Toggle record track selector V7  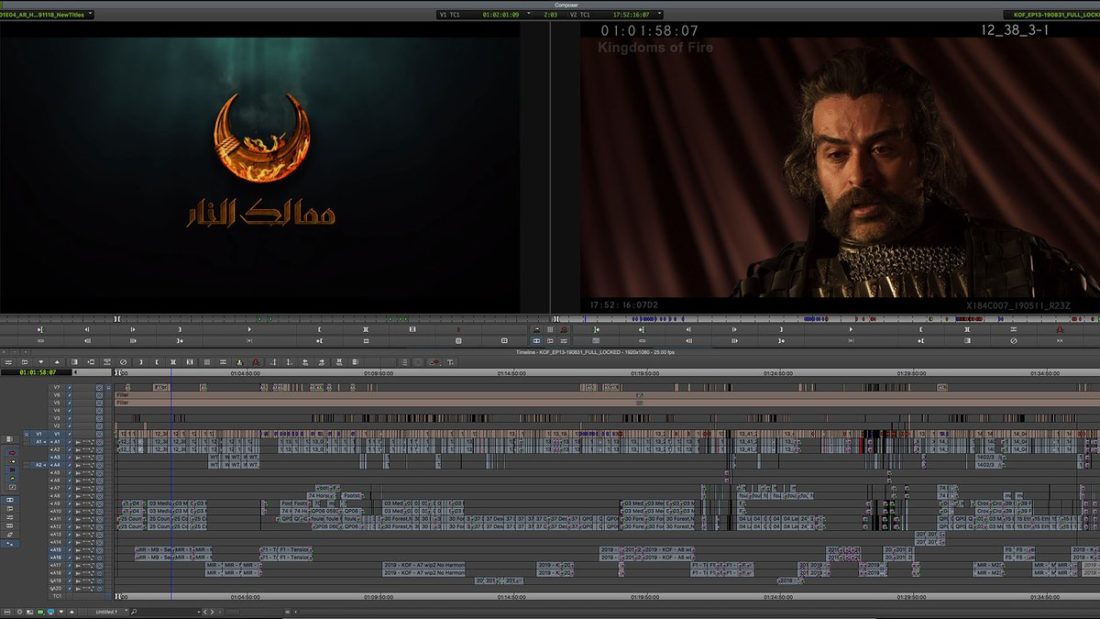point(57,387)
